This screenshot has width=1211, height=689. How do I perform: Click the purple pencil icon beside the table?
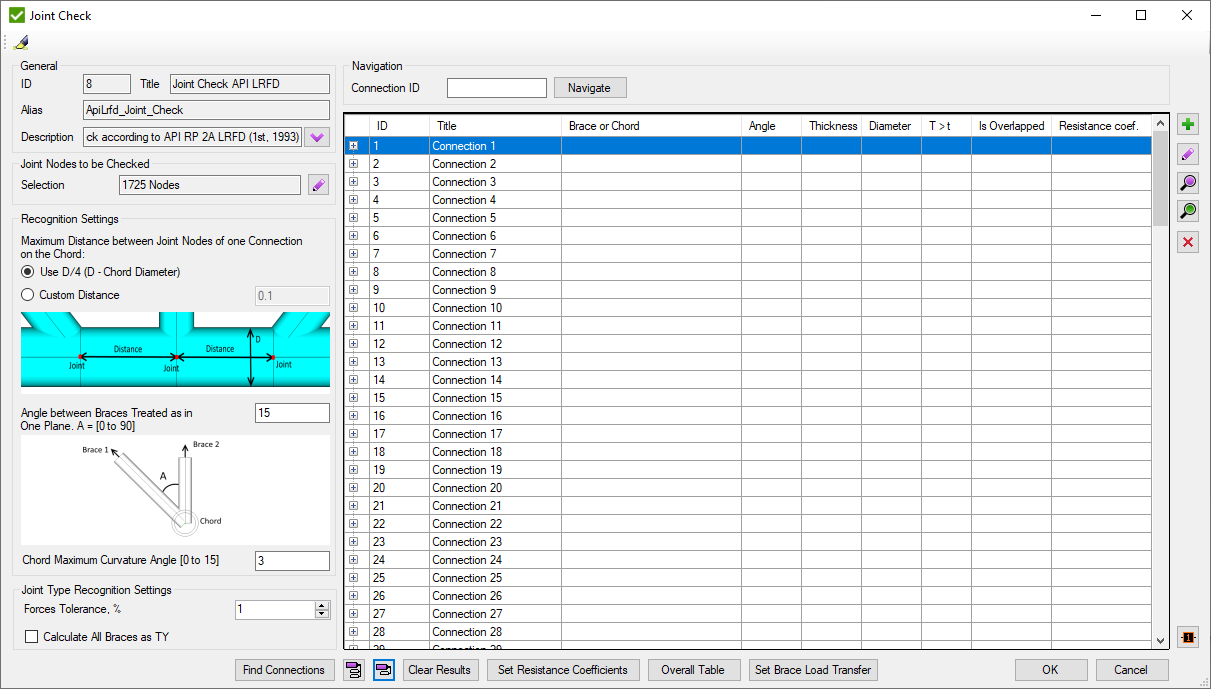click(1188, 154)
